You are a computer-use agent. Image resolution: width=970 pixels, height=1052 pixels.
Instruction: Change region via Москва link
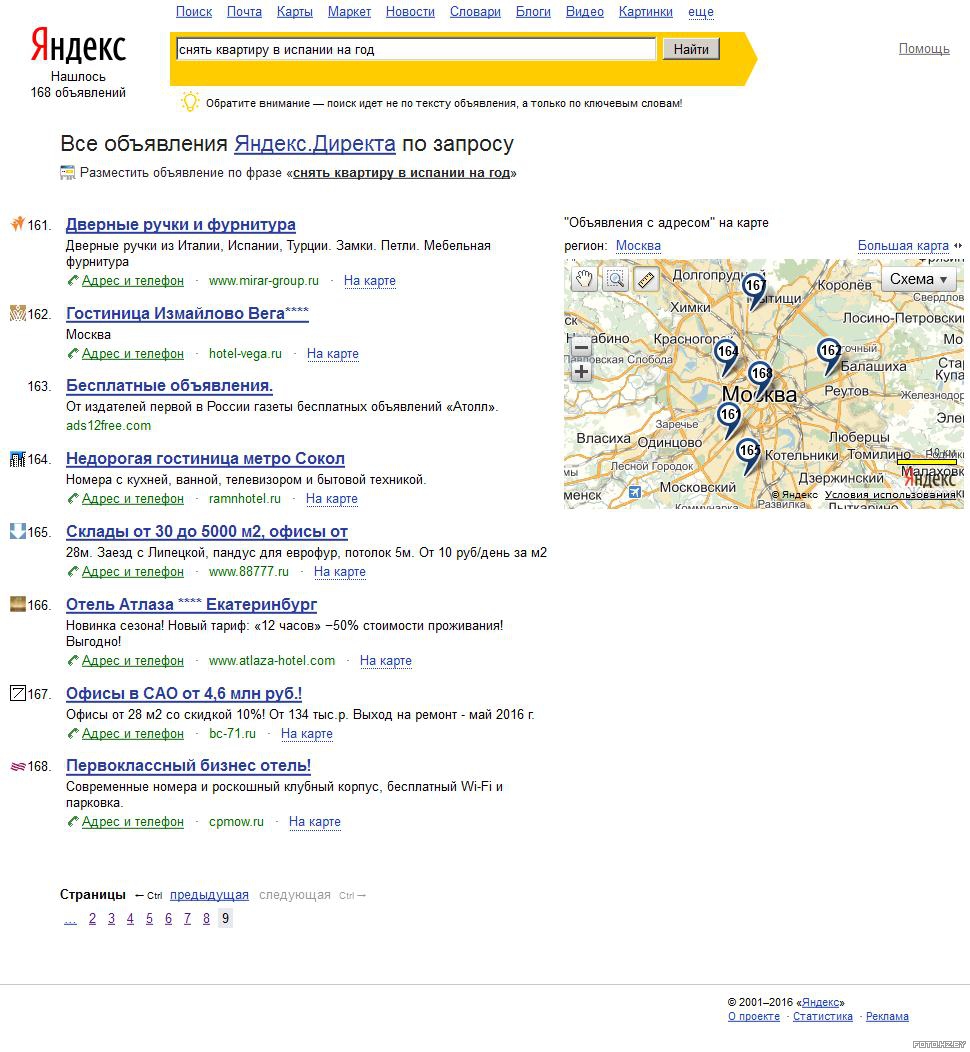point(638,246)
